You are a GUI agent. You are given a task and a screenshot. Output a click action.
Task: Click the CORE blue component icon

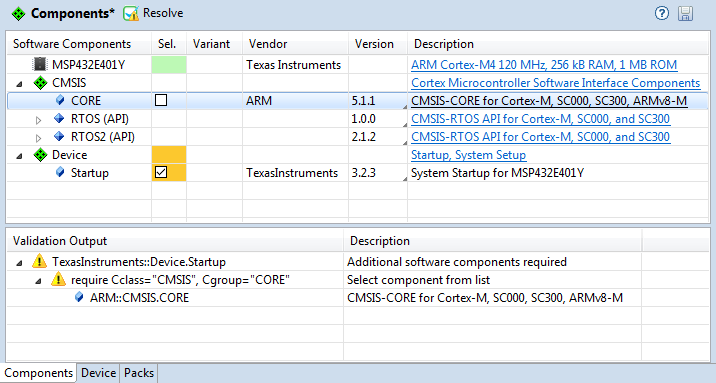(x=59, y=100)
